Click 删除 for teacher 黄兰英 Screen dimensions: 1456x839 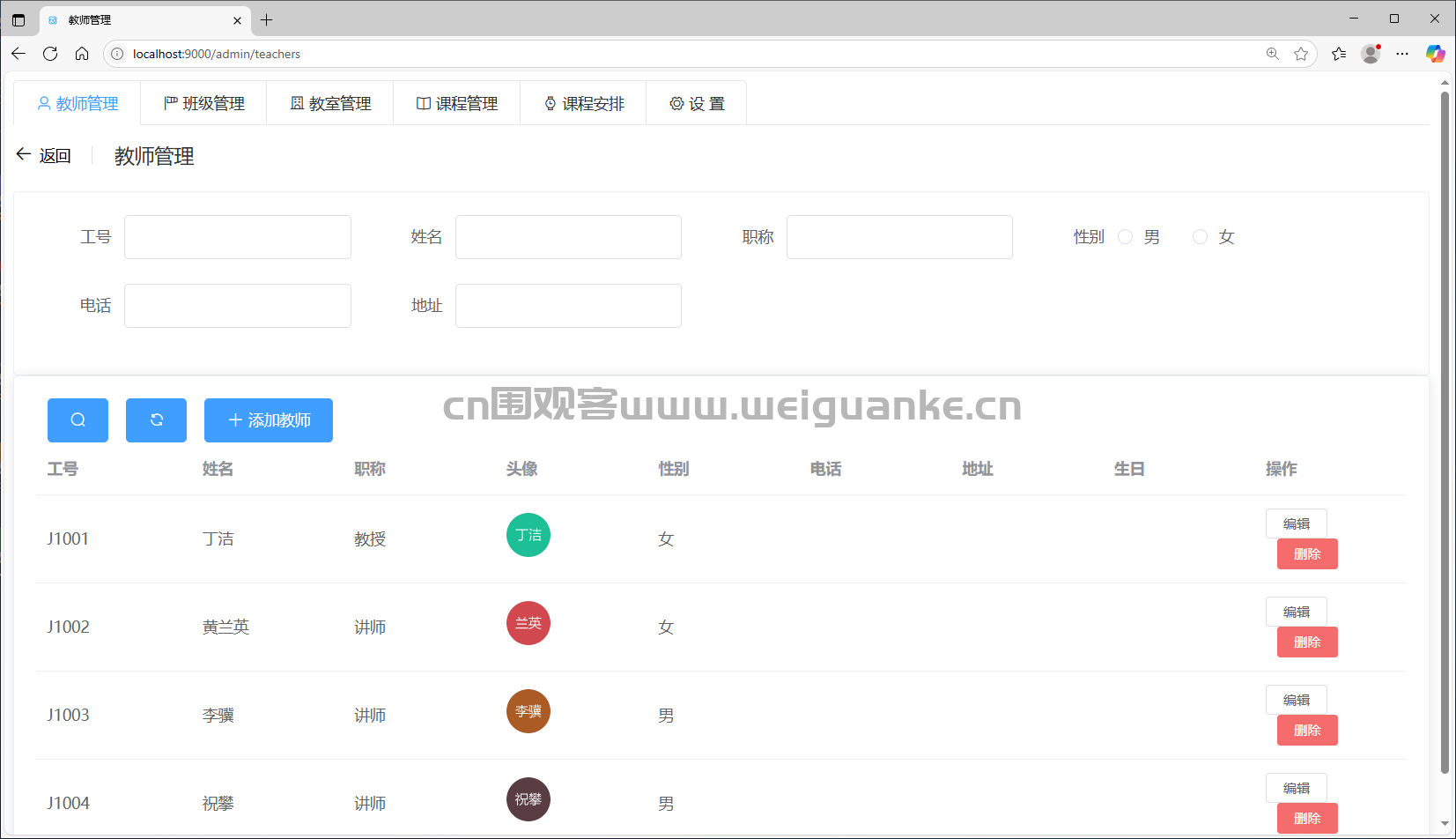pos(1306,642)
